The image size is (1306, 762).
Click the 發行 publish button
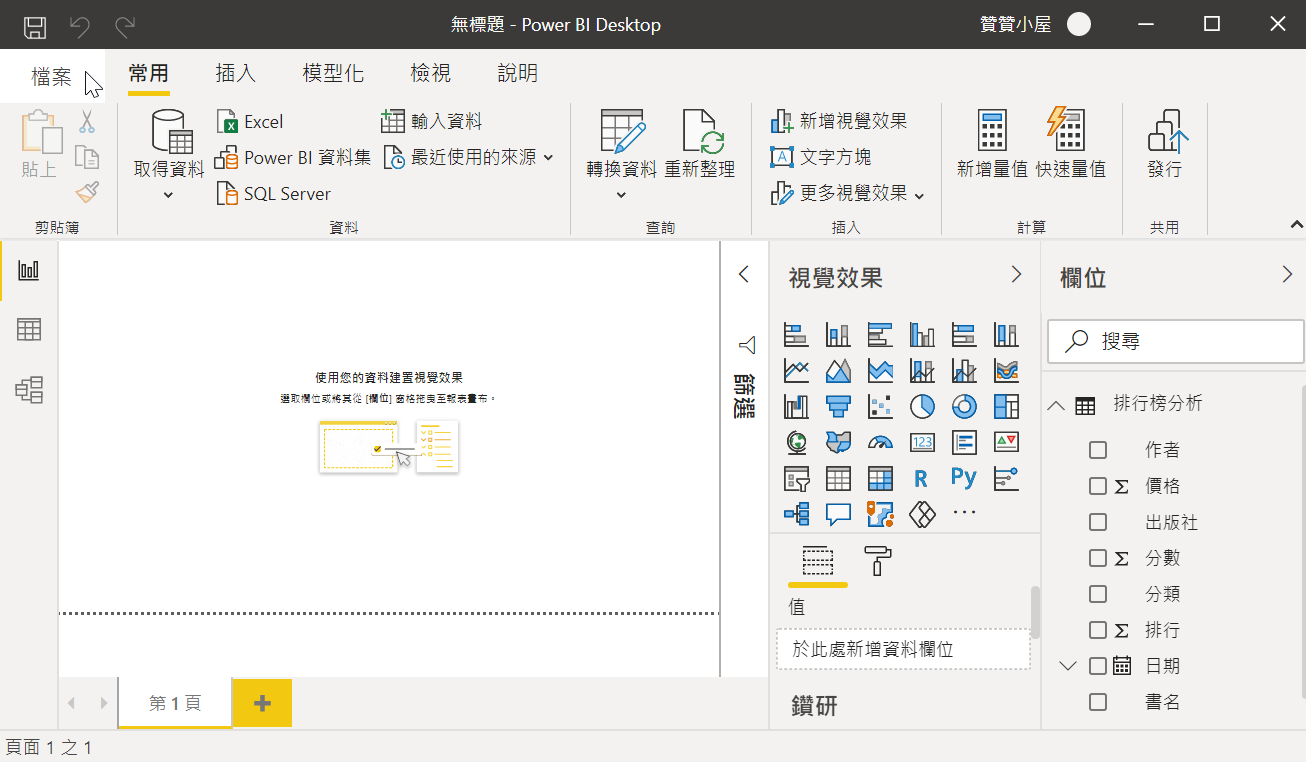1165,144
